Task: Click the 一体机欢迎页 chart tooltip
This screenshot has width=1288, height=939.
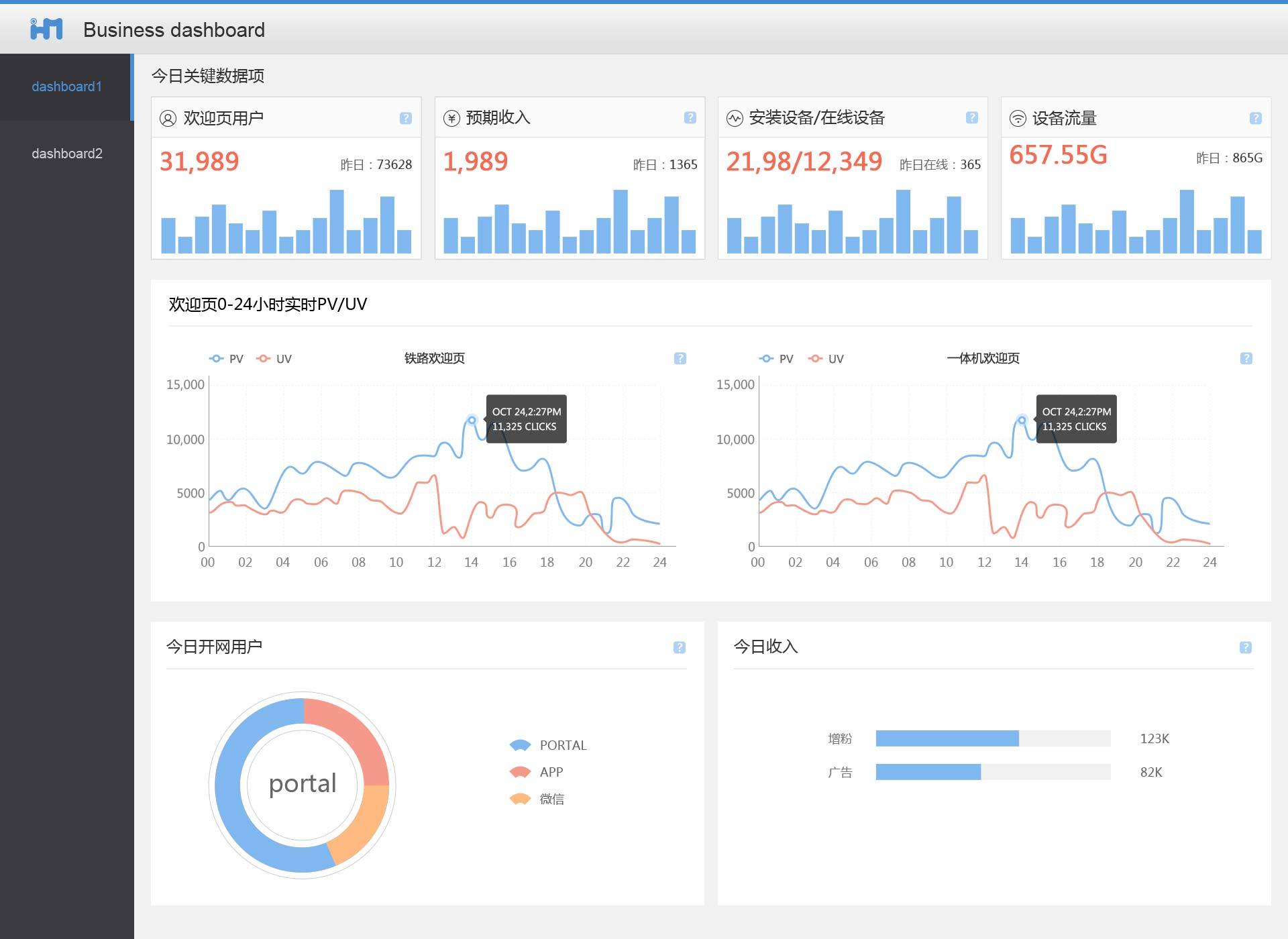Action: coord(1077,419)
